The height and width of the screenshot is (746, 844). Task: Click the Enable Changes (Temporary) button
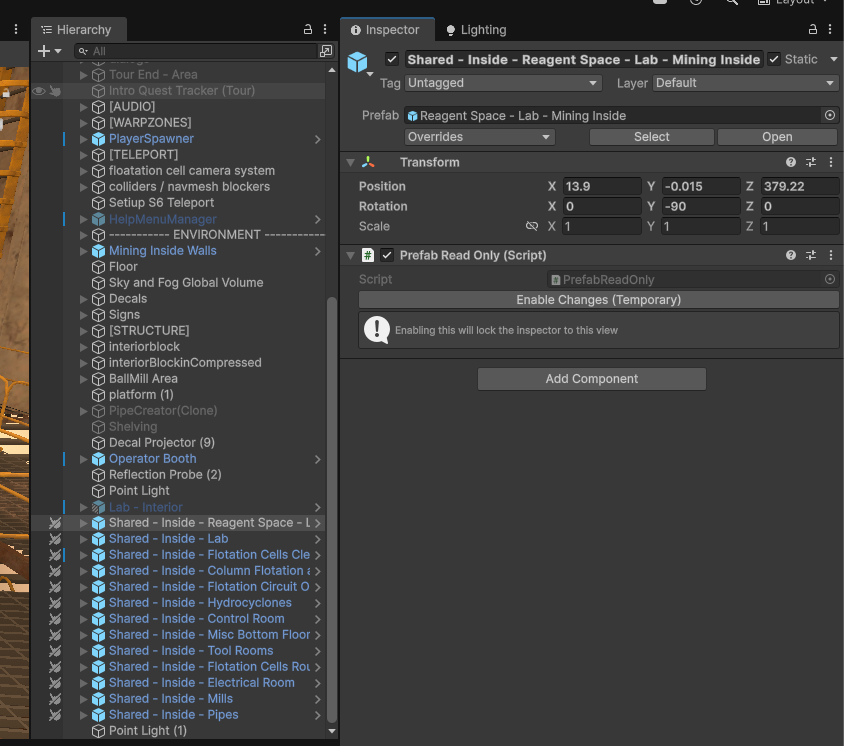(599, 300)
